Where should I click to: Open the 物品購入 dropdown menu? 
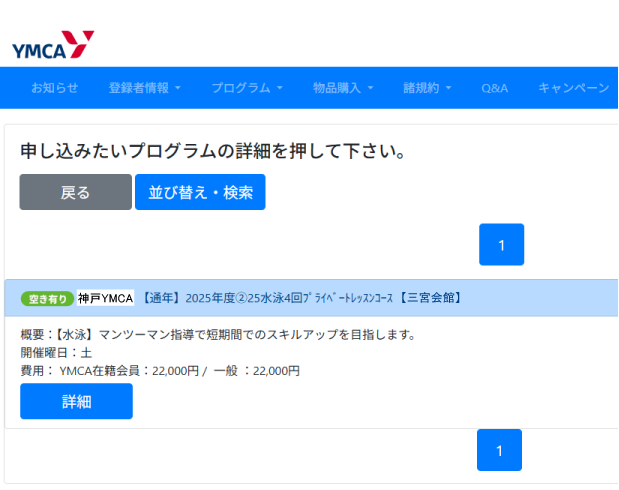[x=342, y=88]
